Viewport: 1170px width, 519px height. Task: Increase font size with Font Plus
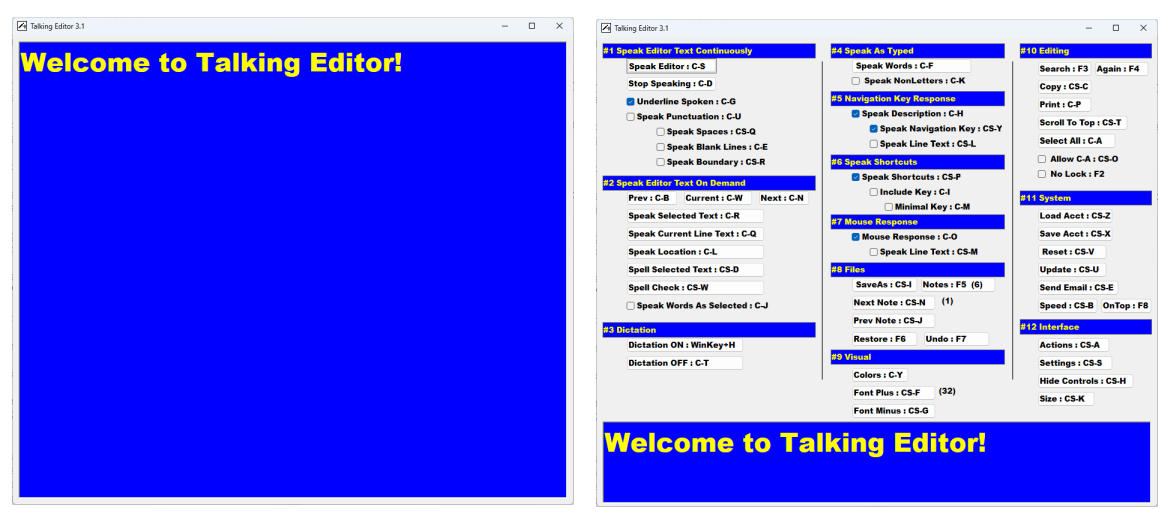pos(892,393)
